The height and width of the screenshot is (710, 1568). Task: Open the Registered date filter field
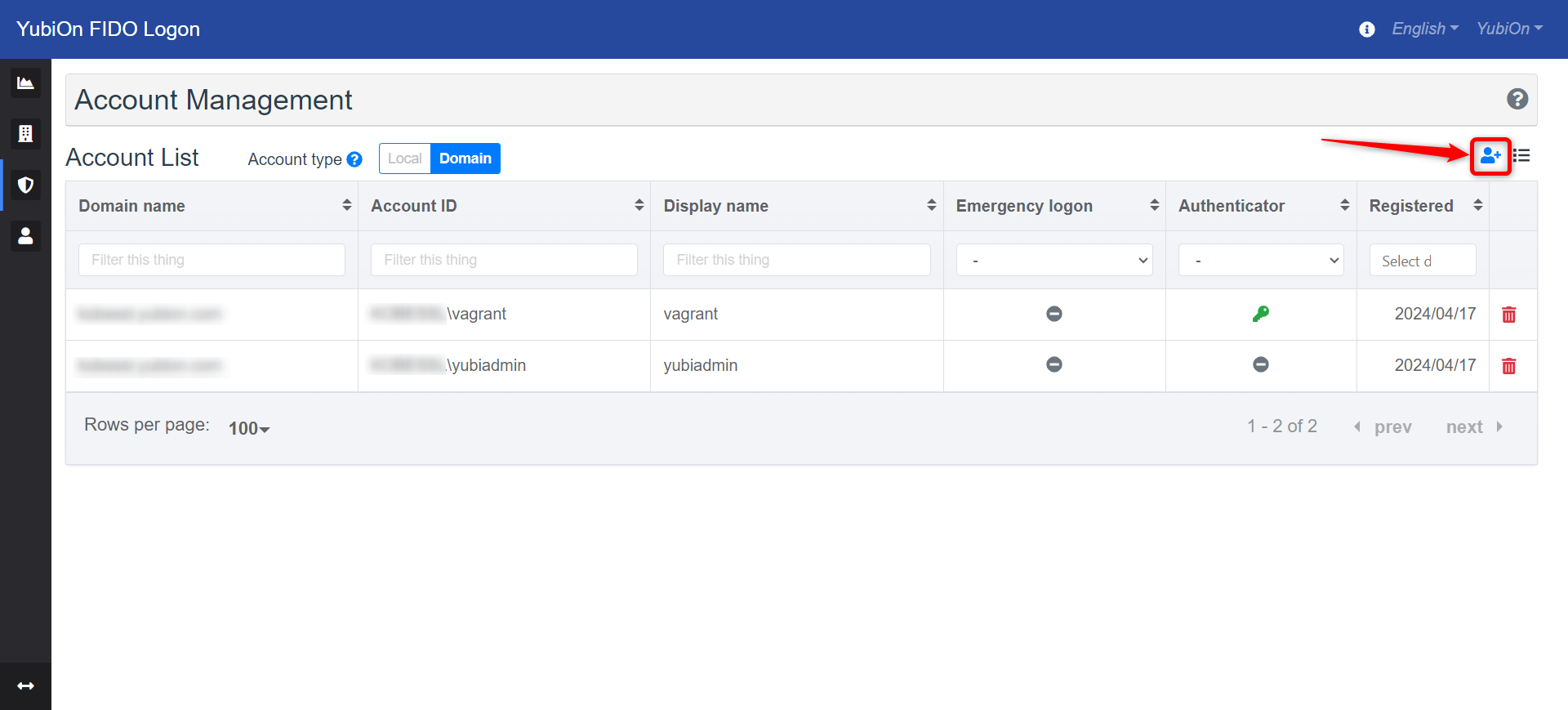pos(1423,260)
